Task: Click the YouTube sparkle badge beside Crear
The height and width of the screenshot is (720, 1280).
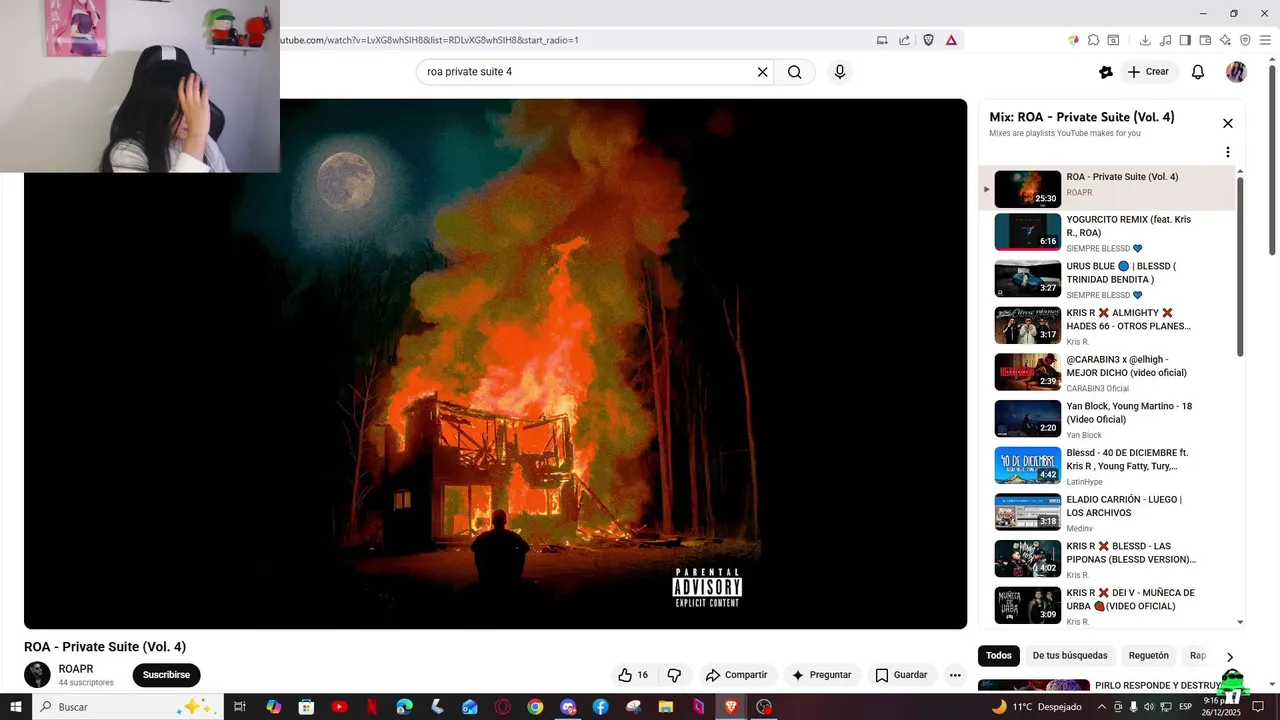Action: click(1105, 72)
